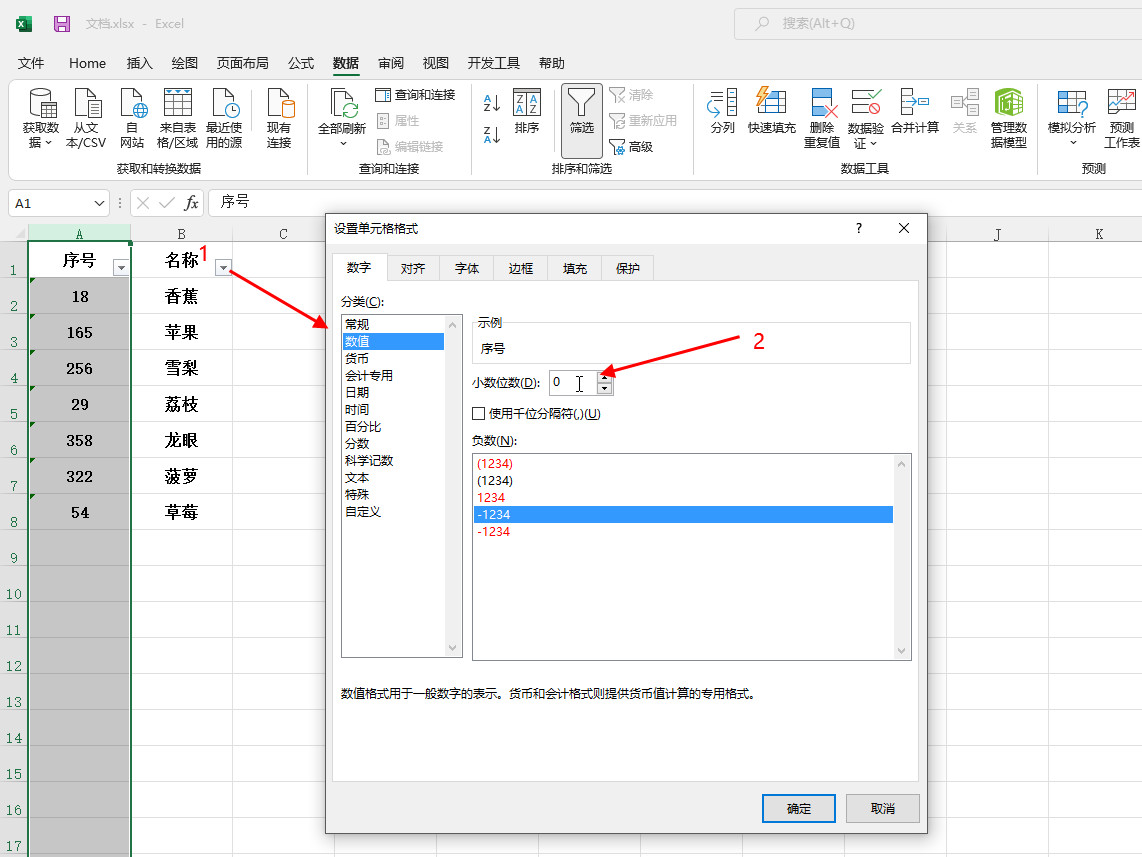Switch to 对齐 tab in dialog
Viewport: 1142px width, 857px height.
point(413,269)
